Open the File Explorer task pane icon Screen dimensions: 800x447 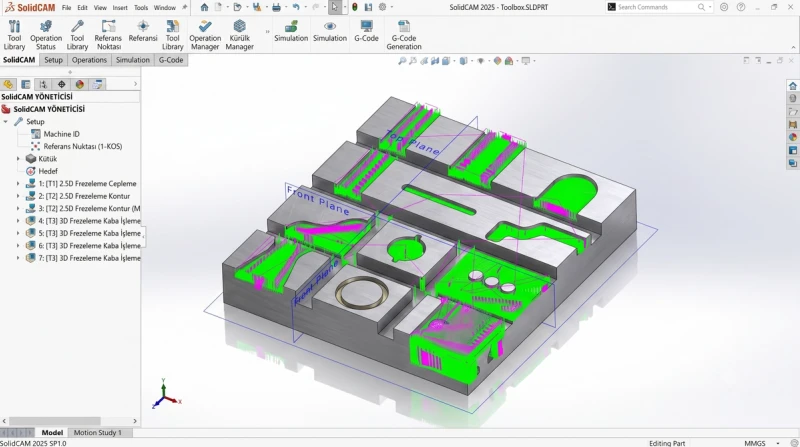point(792,111)
